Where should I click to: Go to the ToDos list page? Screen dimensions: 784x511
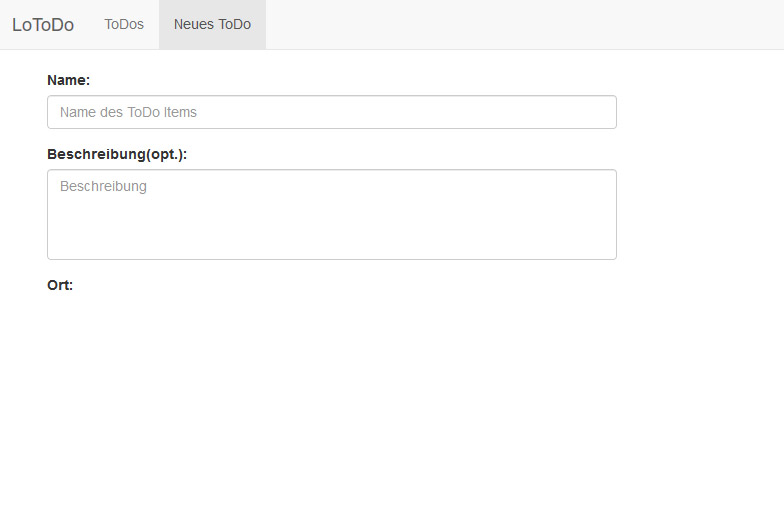(124, 24)
